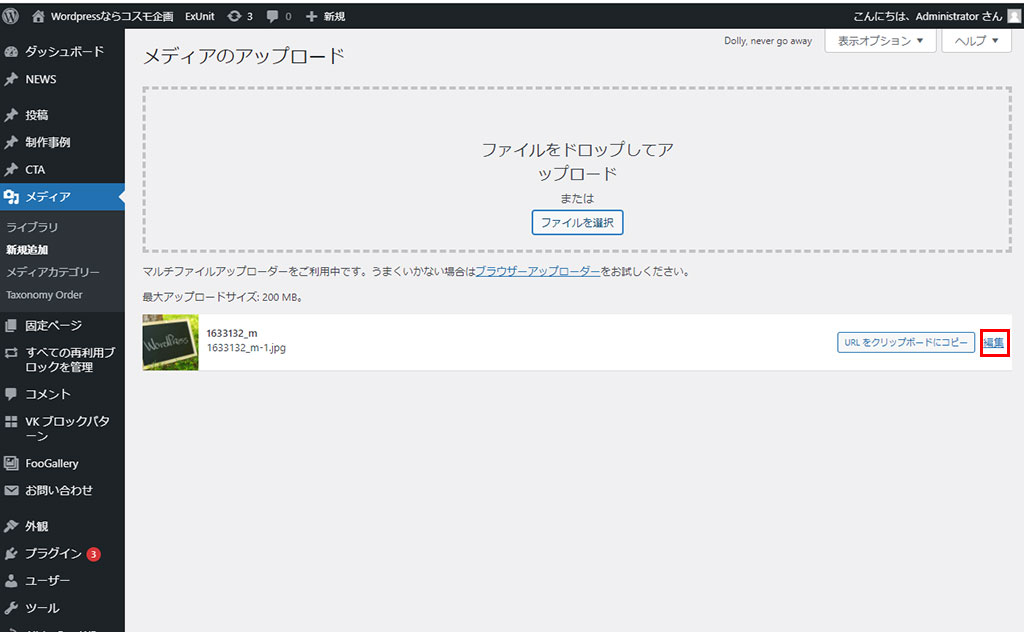Click the FooGallery sidebar icon
1024x632 pixels.
12,463
